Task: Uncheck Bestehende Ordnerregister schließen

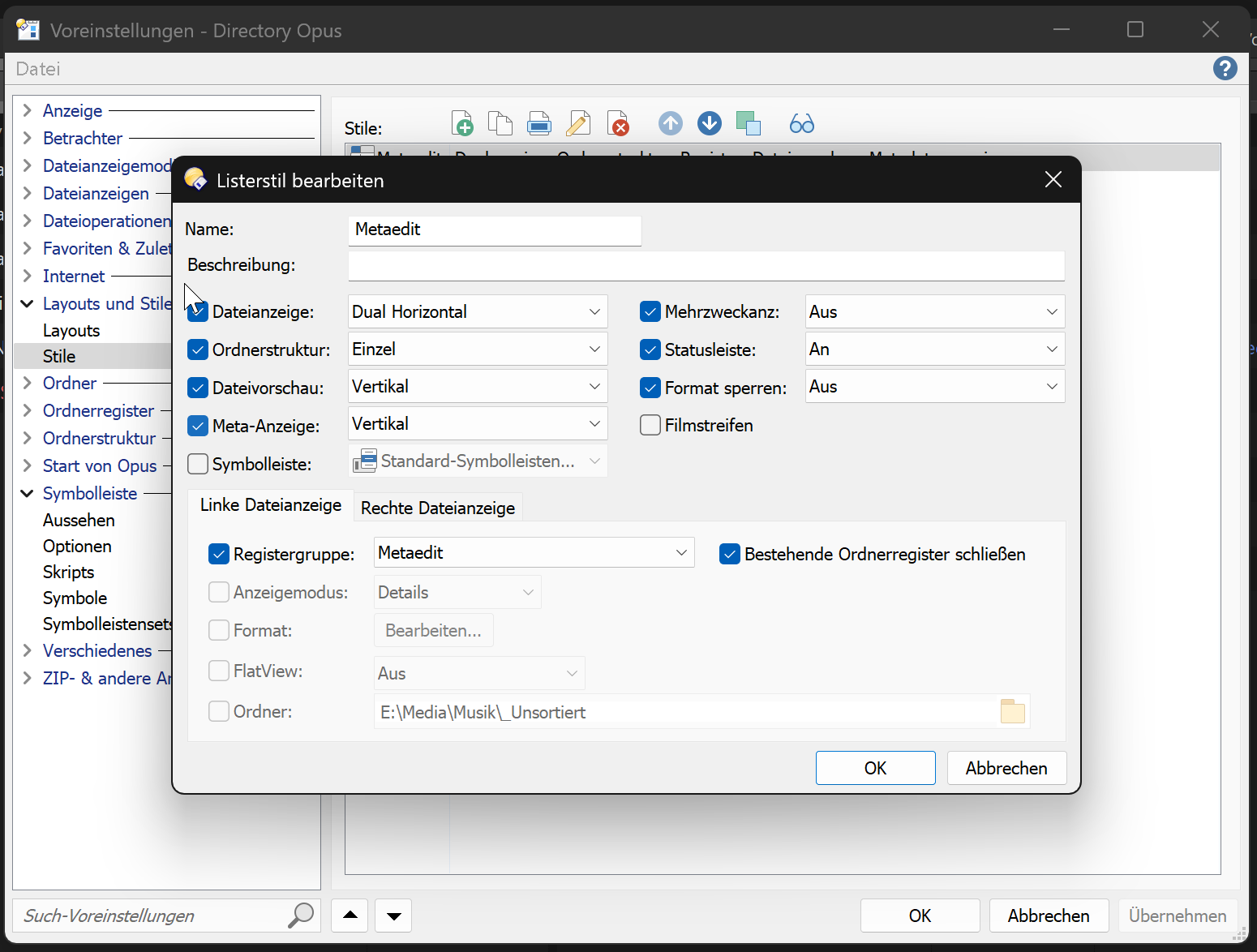Action: 730,554
